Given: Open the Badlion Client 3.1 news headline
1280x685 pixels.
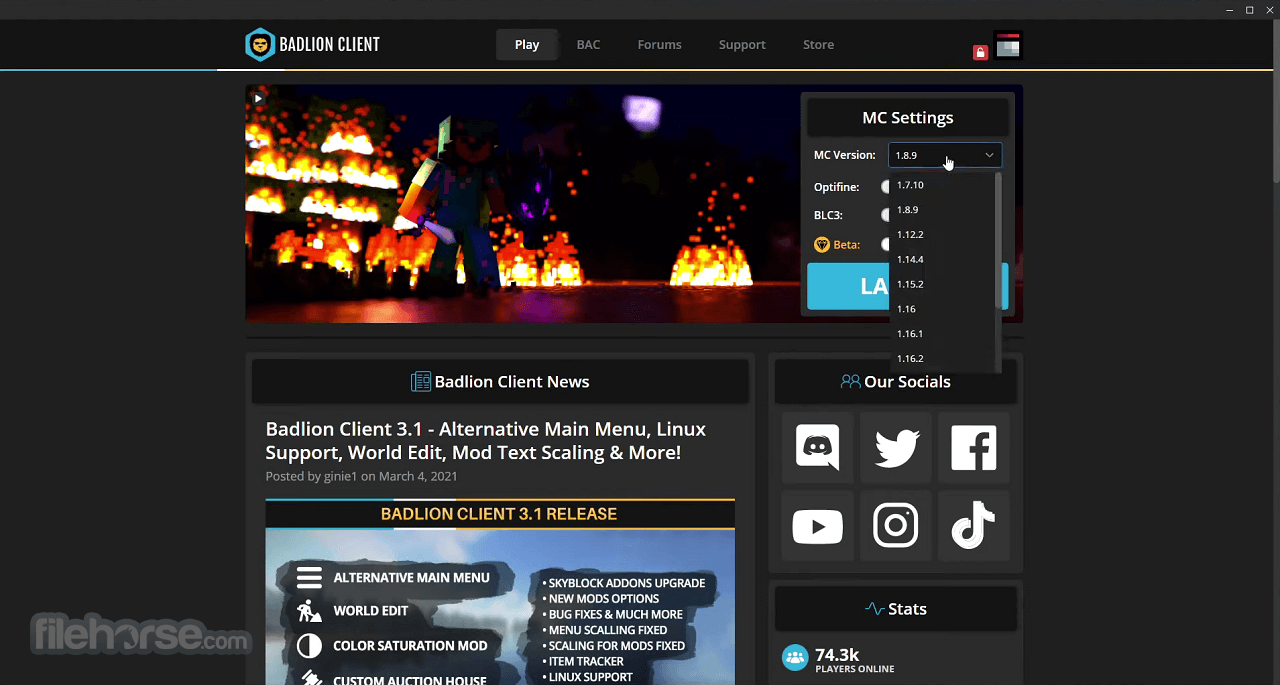Looking at the screenshot, I should coord(486,441).
